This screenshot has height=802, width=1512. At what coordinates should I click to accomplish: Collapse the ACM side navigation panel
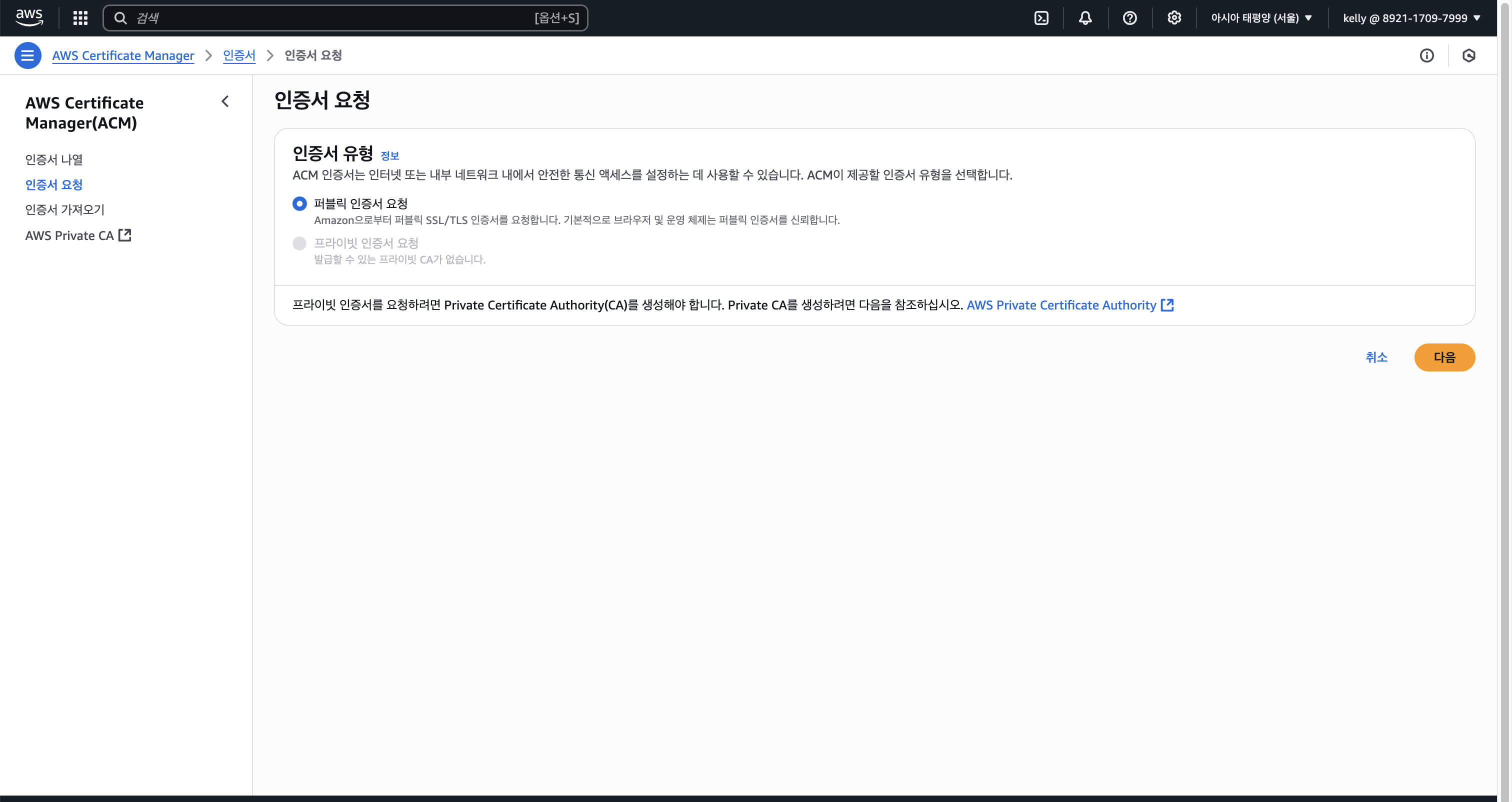tap(225, 101)
